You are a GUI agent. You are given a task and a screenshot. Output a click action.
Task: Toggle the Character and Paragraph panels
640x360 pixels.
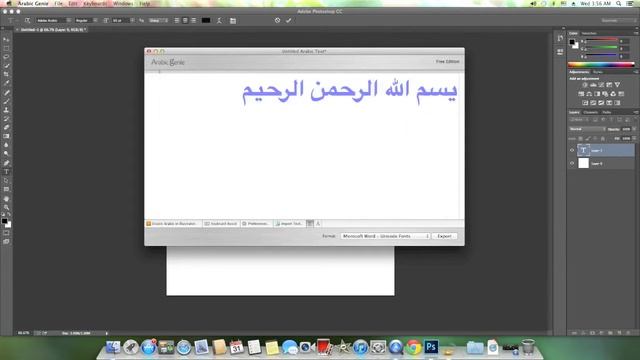point(233,20)
